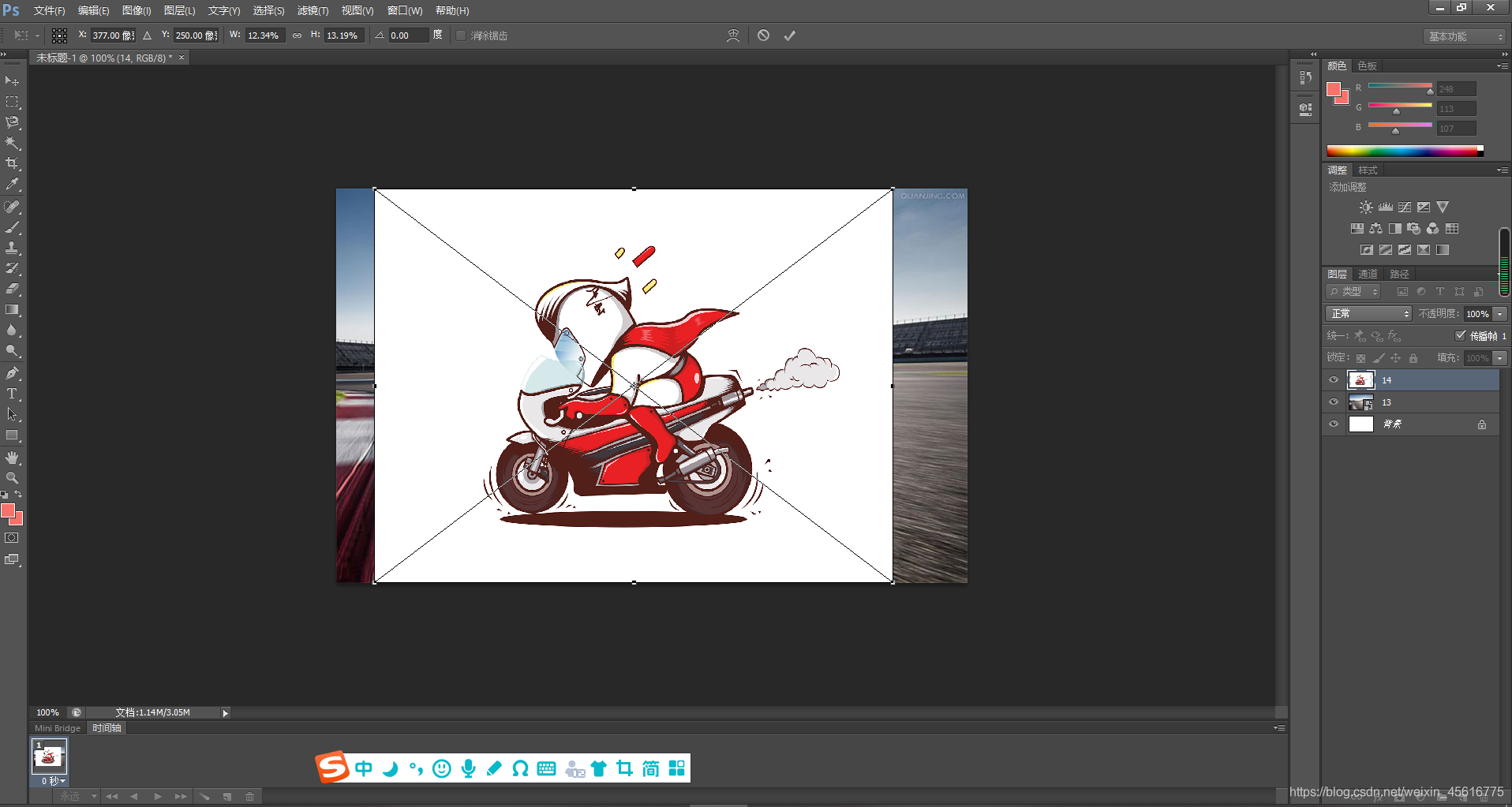This screenshot has width=1512, height=807.
Task: Select the Crop tool
Action: coord(12,163)
